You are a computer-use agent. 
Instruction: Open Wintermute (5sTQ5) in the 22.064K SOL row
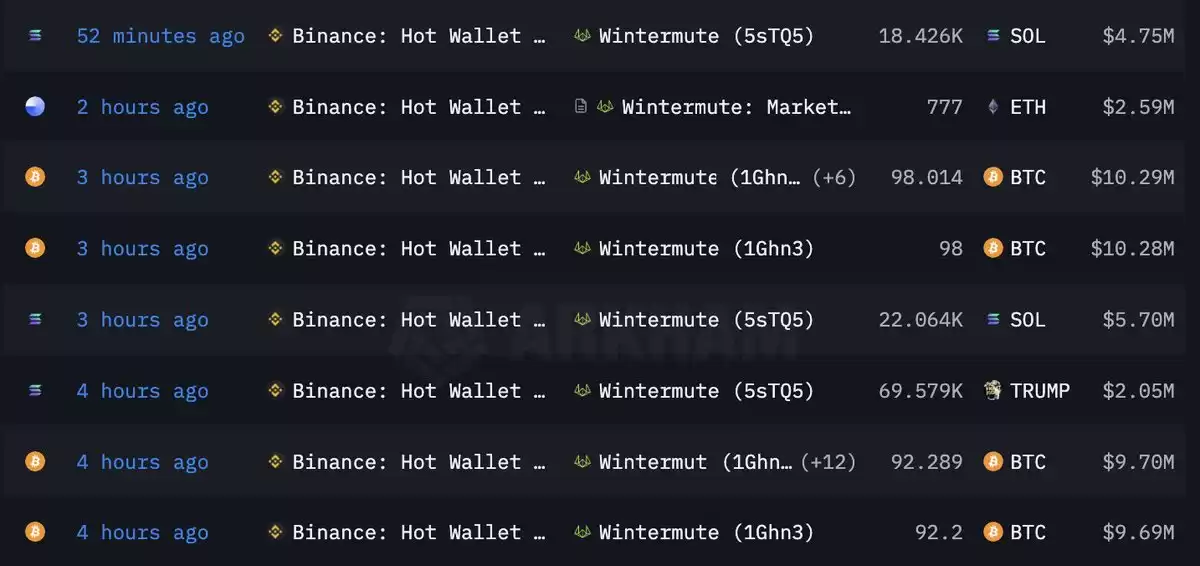pyautogui.click(x=706, y=320)
